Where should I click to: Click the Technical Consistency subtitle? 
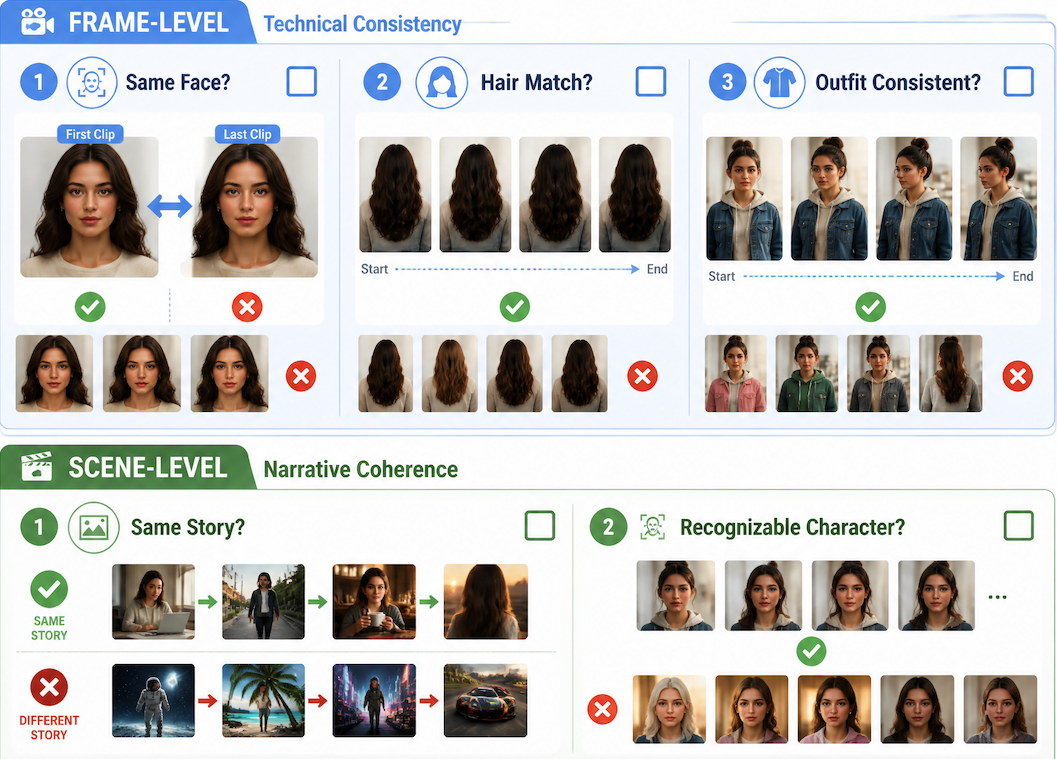(x=362, y=24)
